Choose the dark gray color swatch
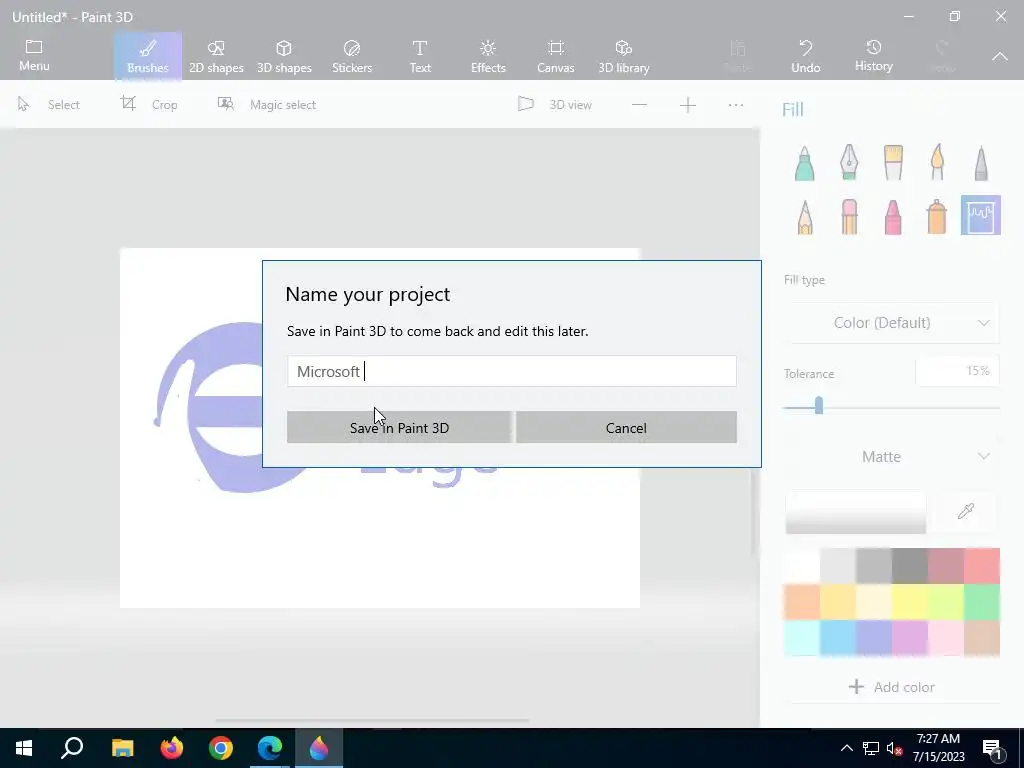 click(910, 566)
